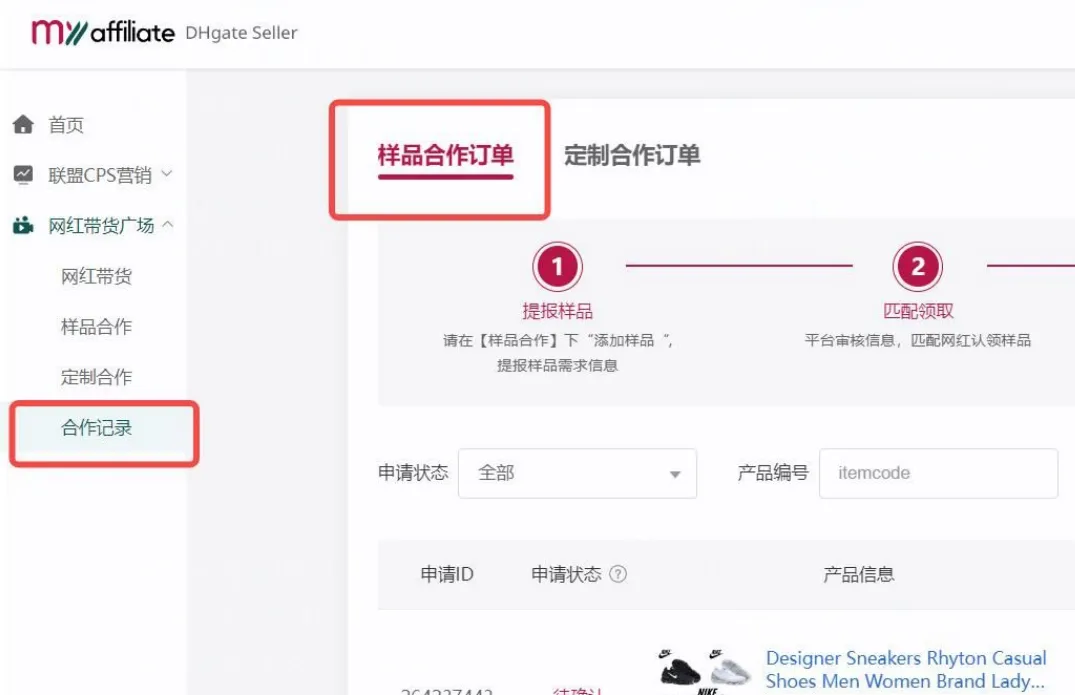Switch to the 样品合作订单 tab

point(446,155)
